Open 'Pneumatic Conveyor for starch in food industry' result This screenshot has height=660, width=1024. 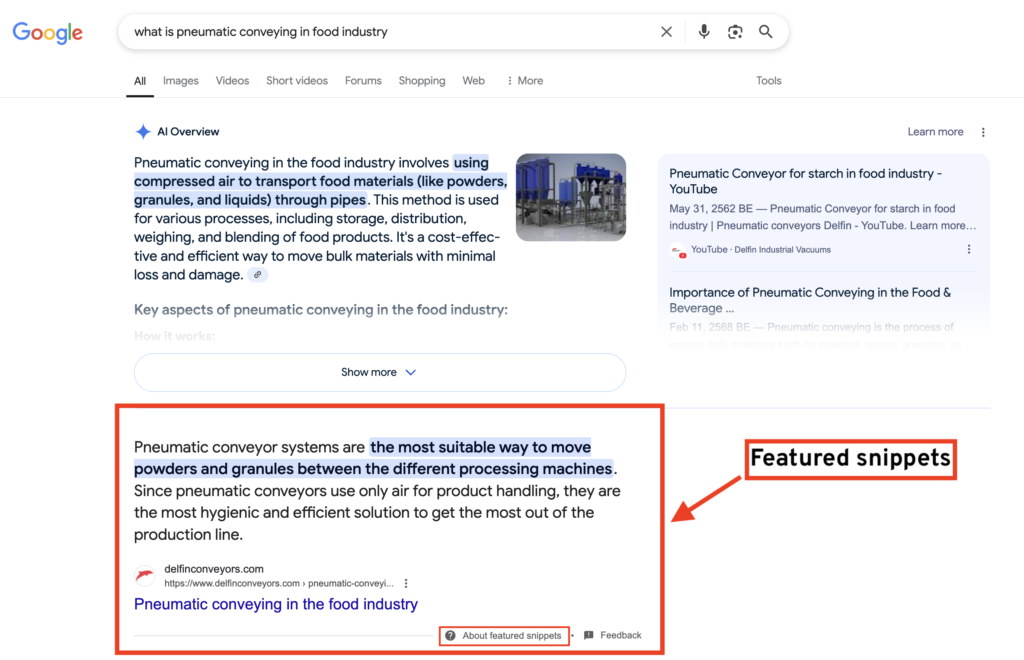pyautogui.click(x=805, y=181)
